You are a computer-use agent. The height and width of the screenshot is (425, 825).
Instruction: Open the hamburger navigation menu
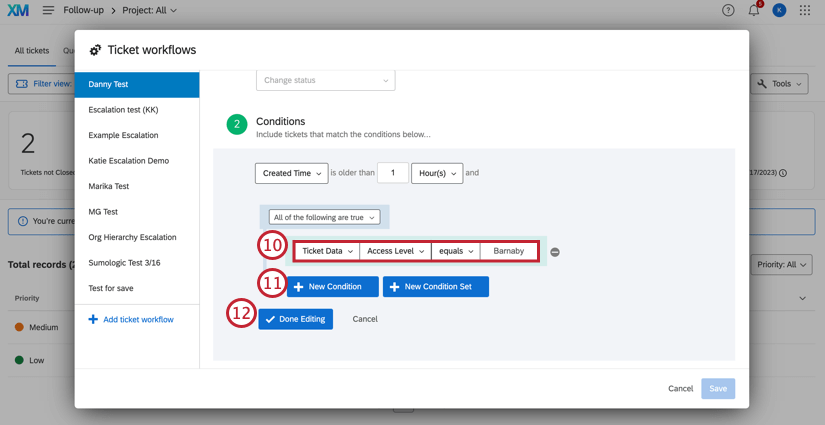[x=48, y=10]
